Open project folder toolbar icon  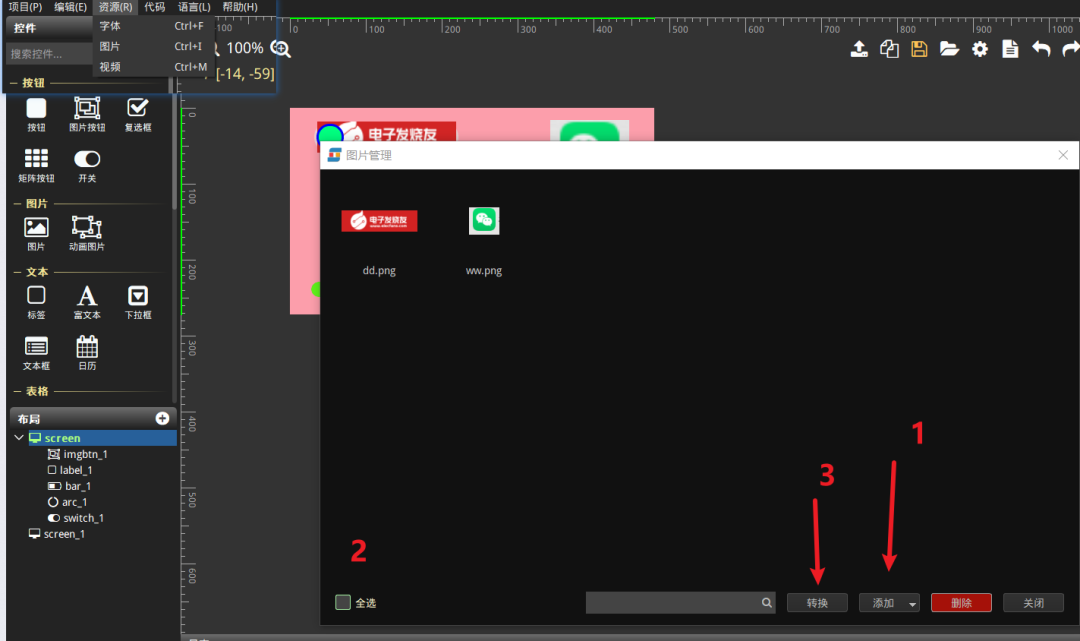tap(949, 49)
